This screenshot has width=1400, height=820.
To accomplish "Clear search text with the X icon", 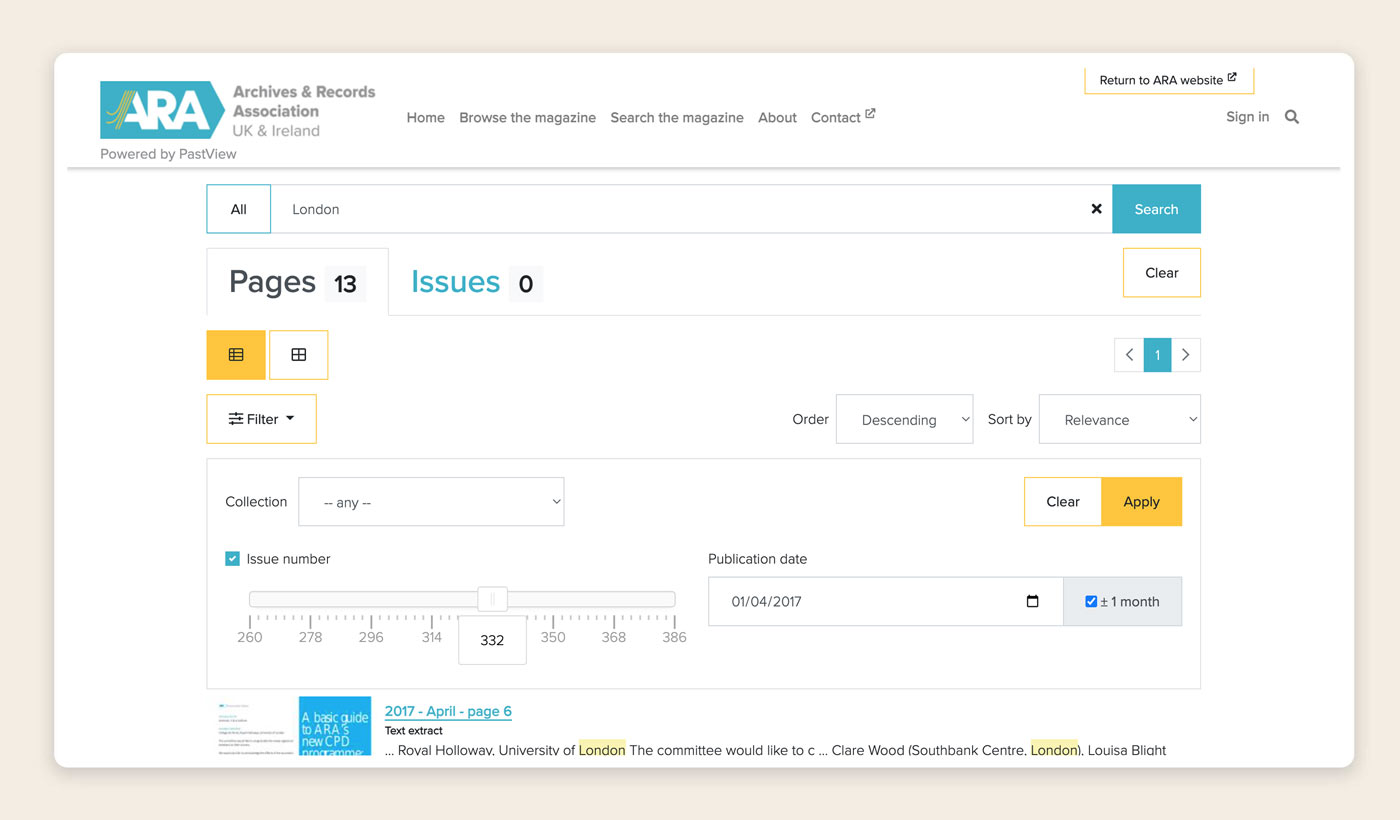I will (1096, 209).
